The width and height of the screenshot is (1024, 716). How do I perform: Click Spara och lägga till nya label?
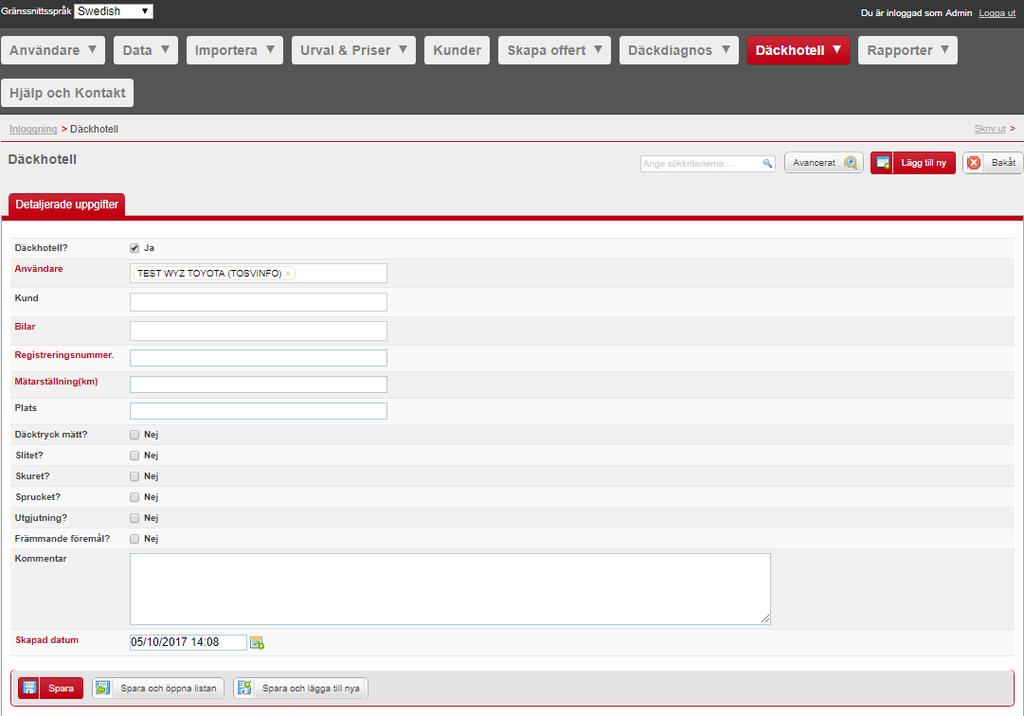click(x=311, y=688)
